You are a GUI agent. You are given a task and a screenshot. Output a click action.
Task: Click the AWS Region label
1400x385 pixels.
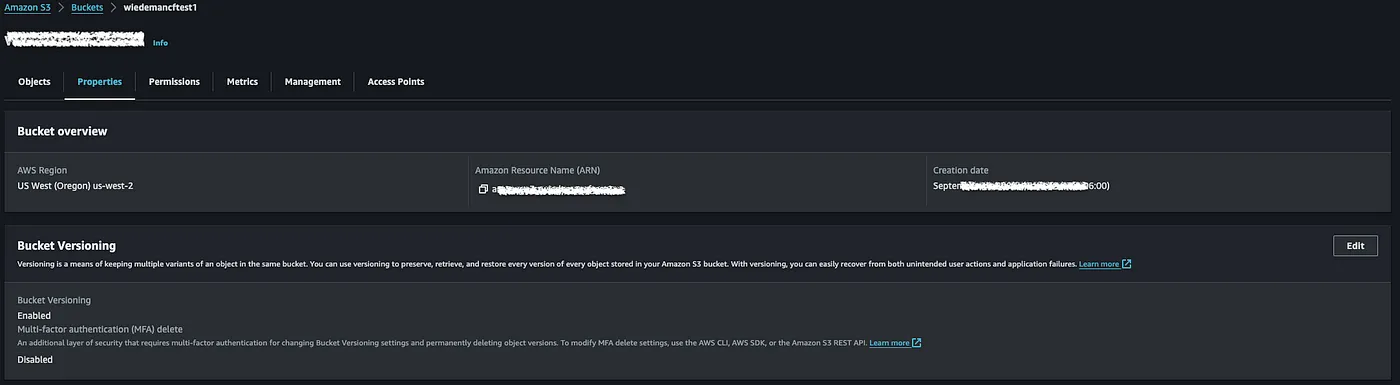(42, 170)
